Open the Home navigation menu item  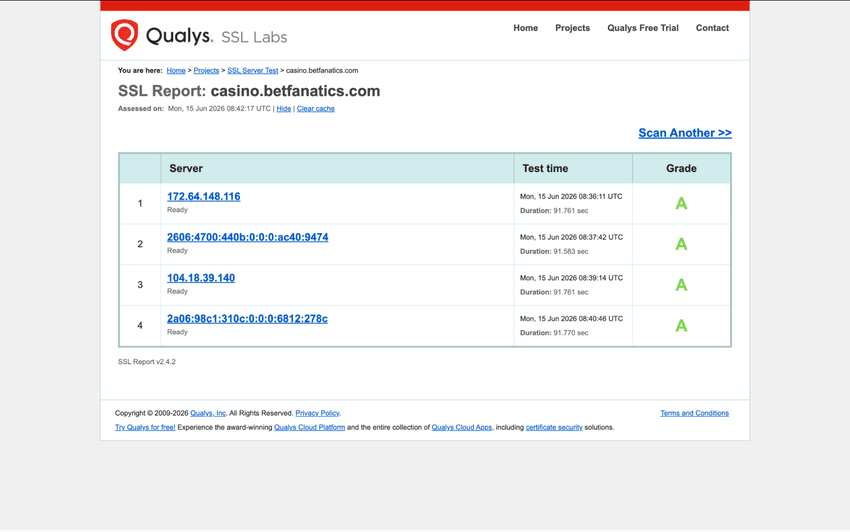tap(525, 28)
